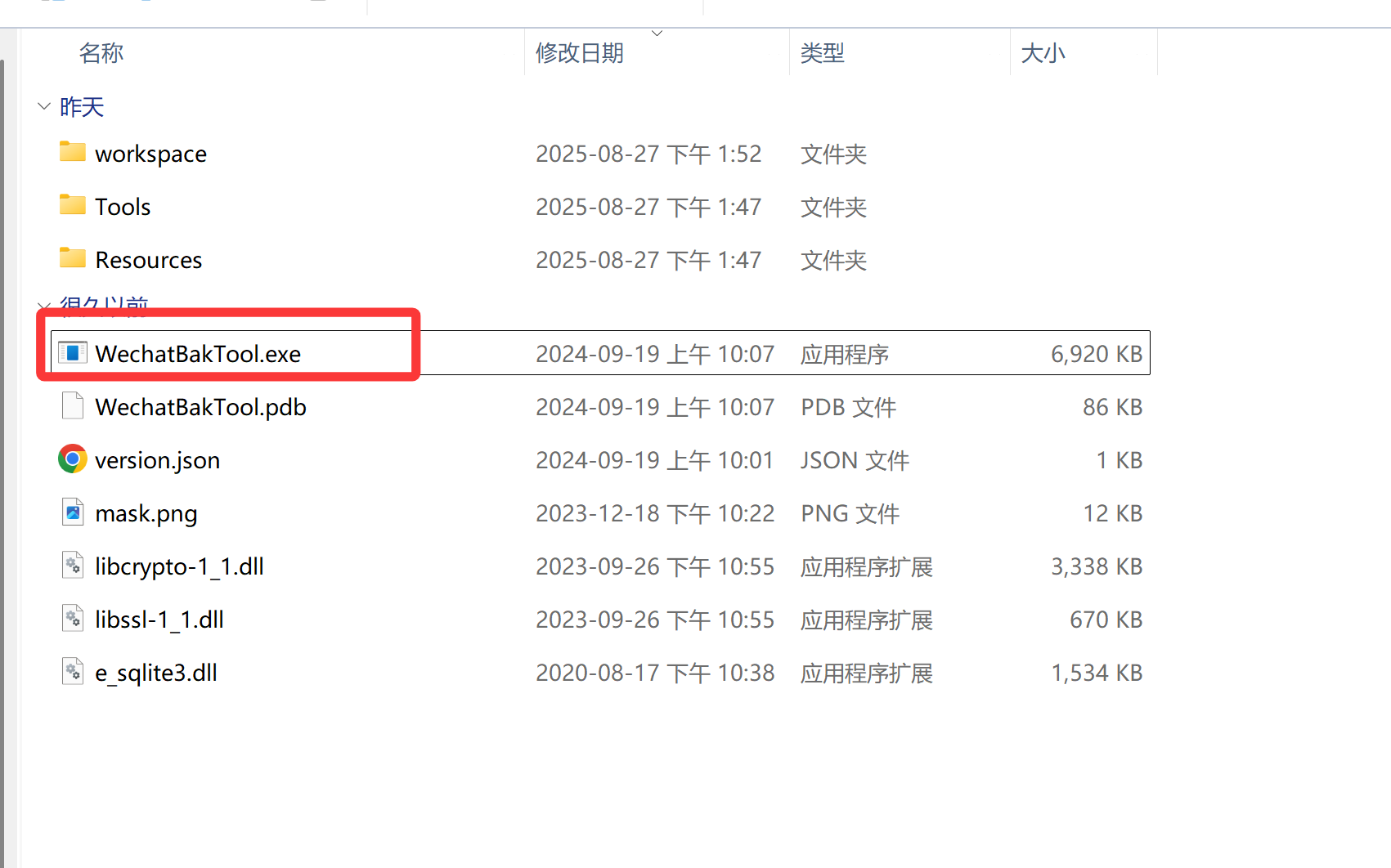
Task: Click the JSON 文件 type cell
Action: point(855,460)
